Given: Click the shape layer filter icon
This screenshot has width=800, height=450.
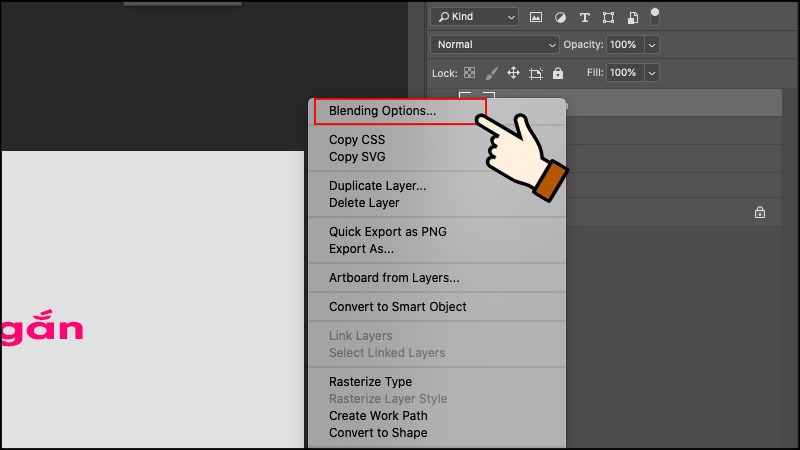Looking at the screenshot, I should pyautogui.click(x=608, y=17).
